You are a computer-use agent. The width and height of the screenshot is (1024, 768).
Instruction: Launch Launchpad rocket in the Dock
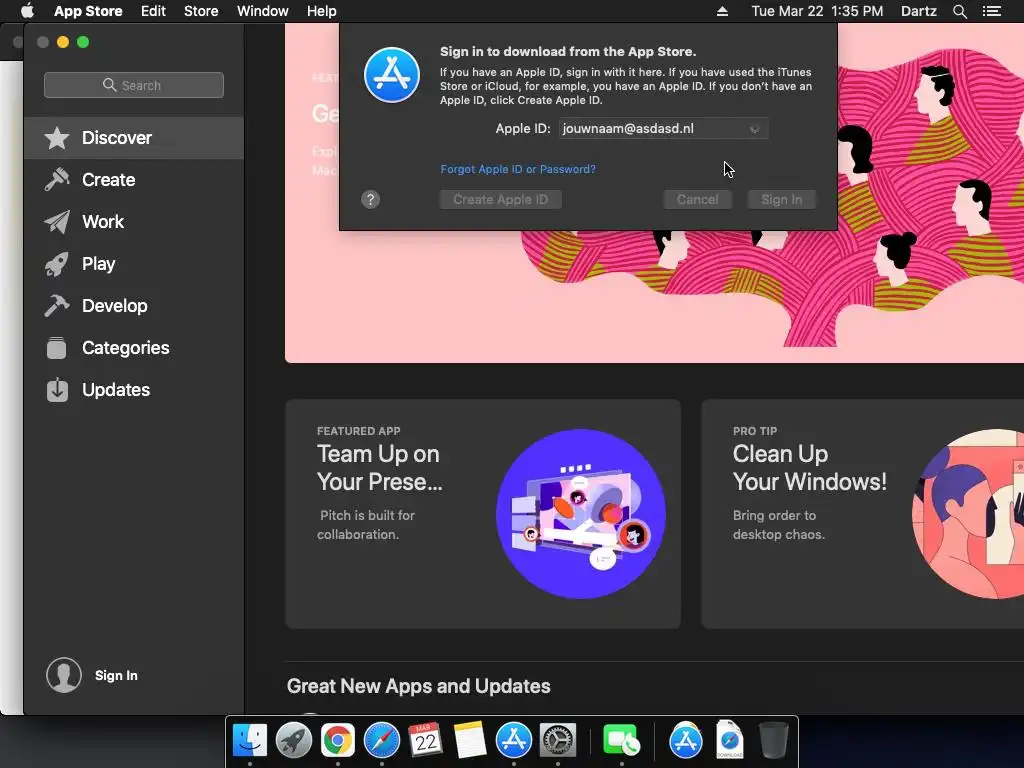coord(294,741)
